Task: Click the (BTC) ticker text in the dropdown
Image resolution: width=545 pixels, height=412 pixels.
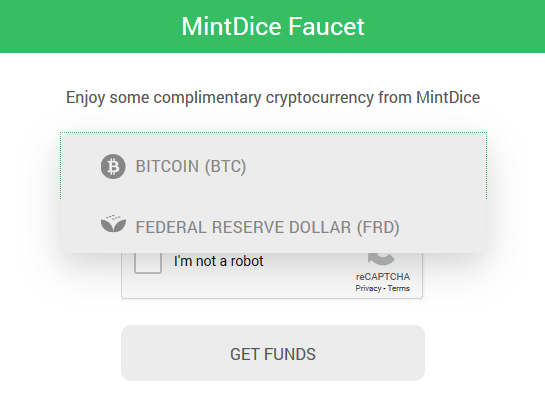Action: coord(225,167)
